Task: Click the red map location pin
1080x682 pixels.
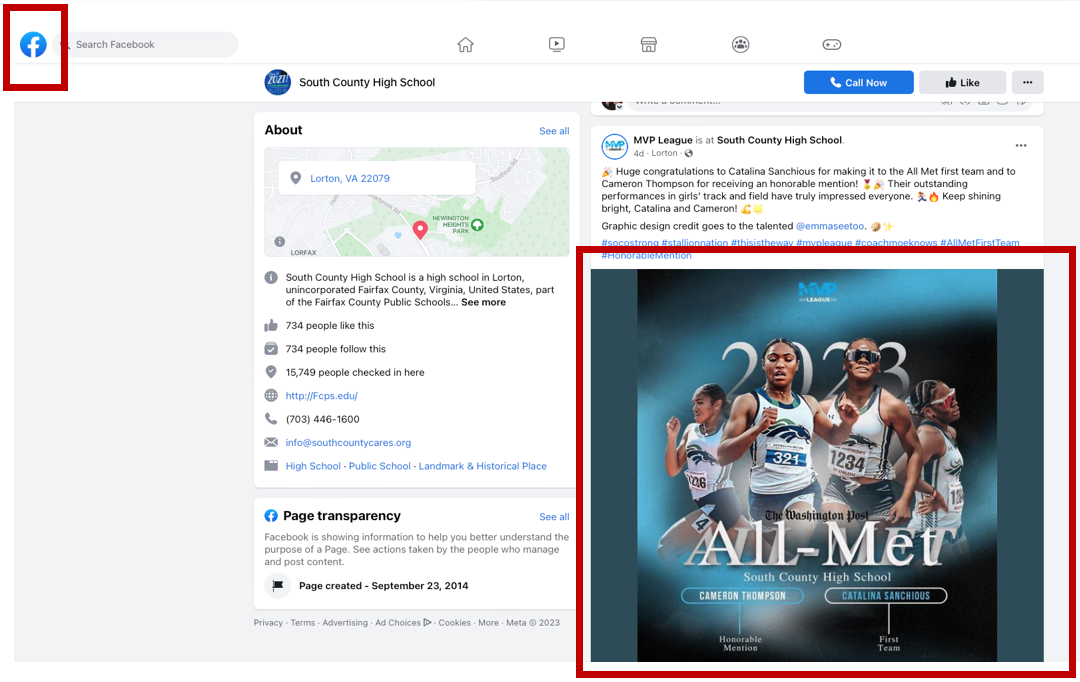Action: click(x=419, y=230)
